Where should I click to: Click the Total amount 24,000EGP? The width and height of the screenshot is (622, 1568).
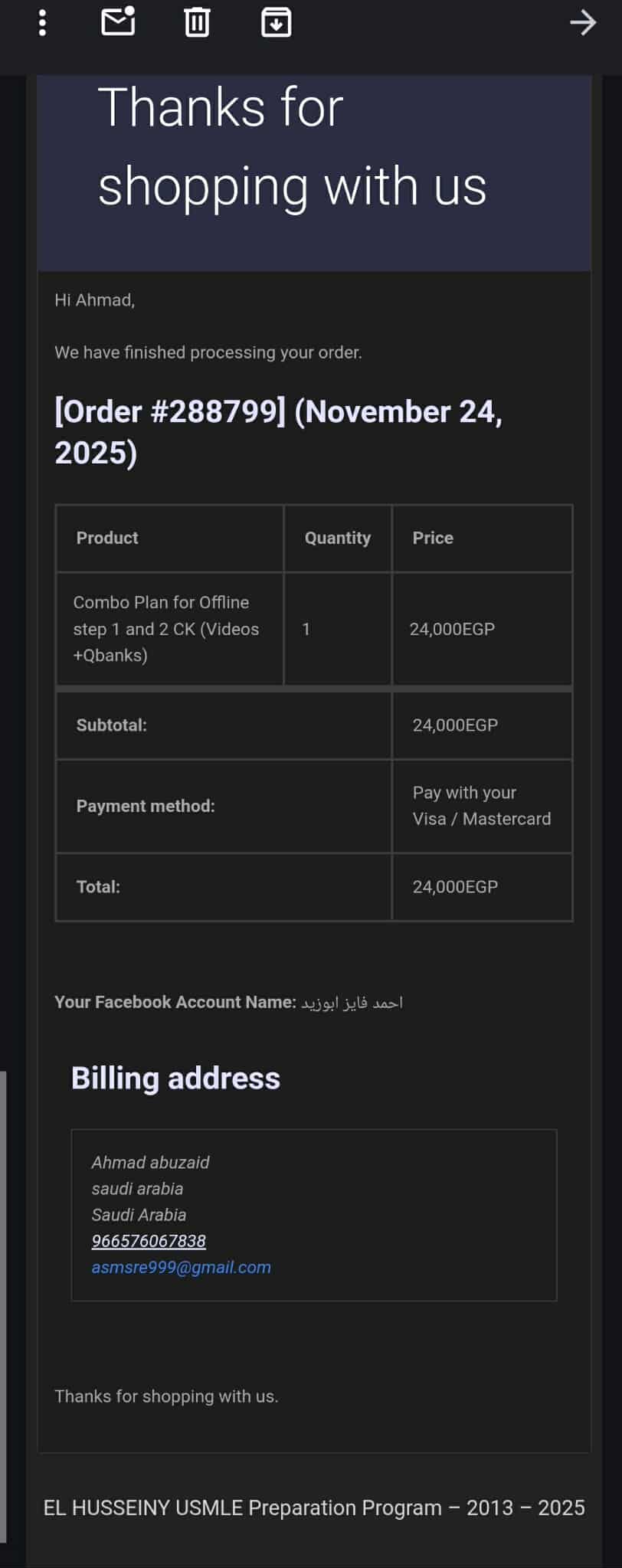tap(455, 886)
